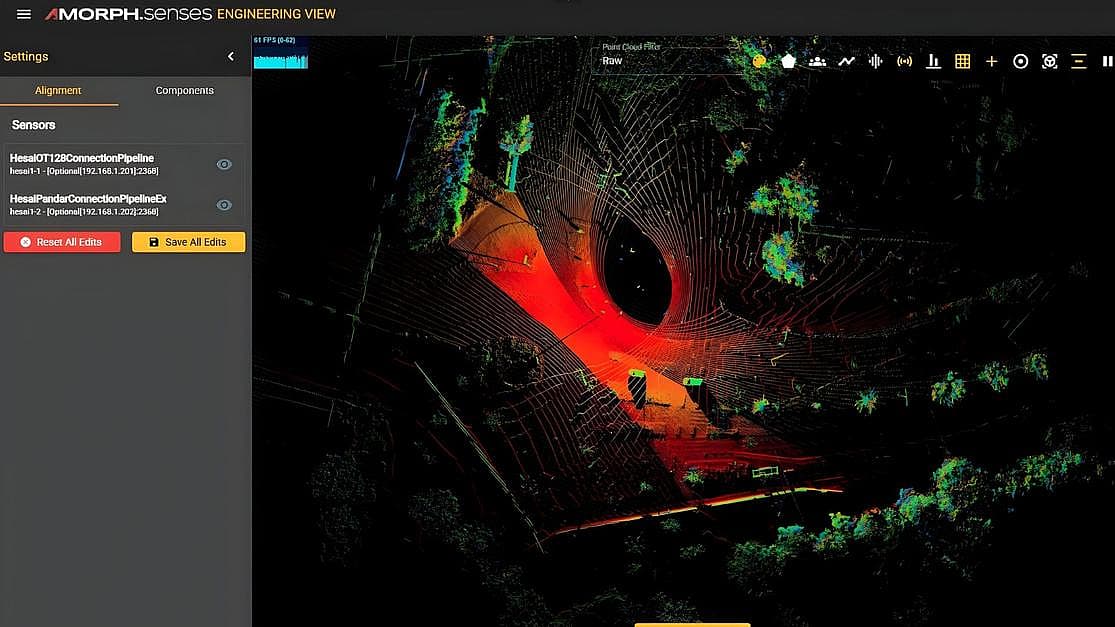
Task: Select the pentagon zone icon
Action: [x=788, y=61]
